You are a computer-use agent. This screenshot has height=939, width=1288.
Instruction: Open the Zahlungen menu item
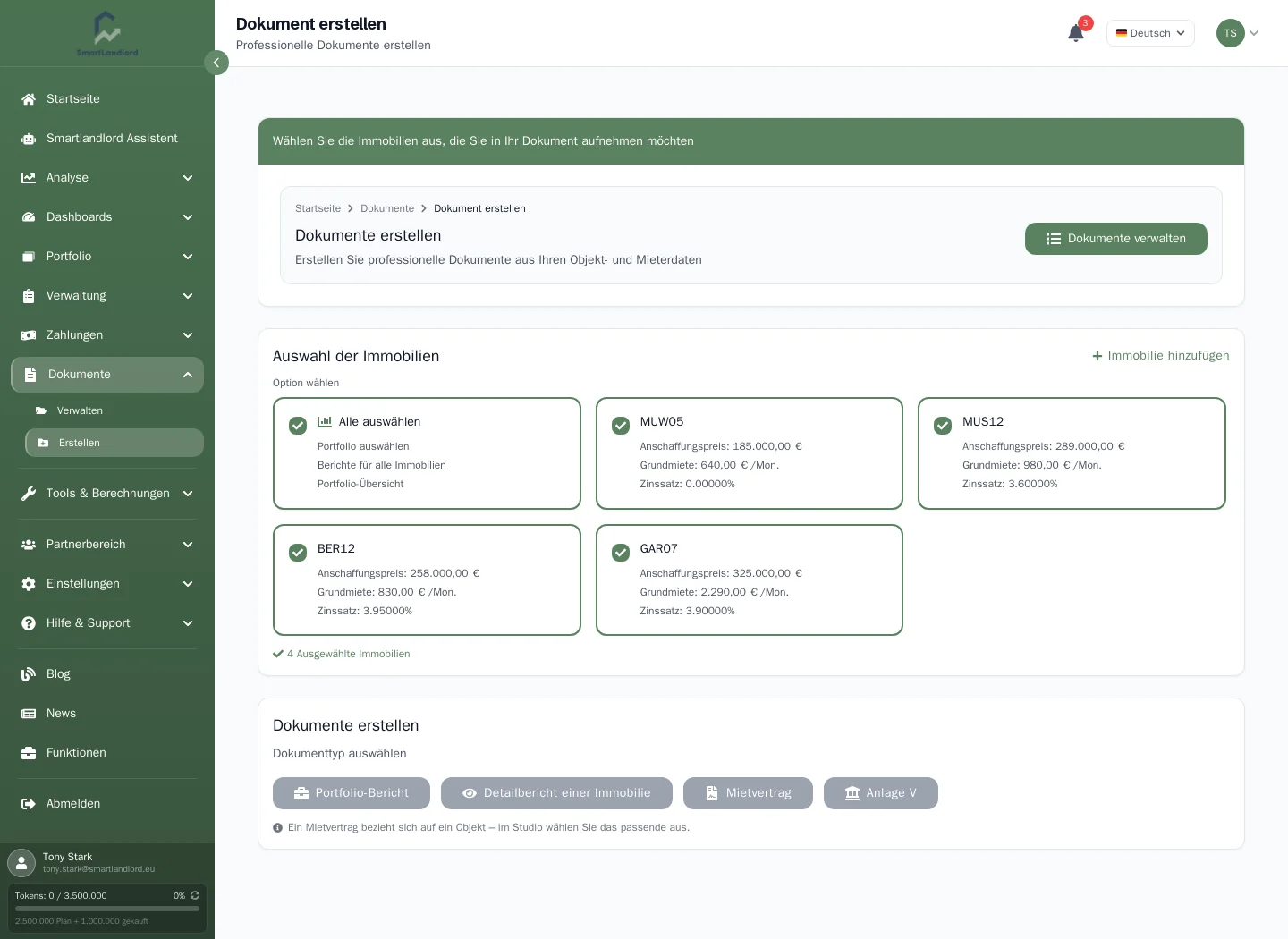pyautogui.click(x=107, y=335)
